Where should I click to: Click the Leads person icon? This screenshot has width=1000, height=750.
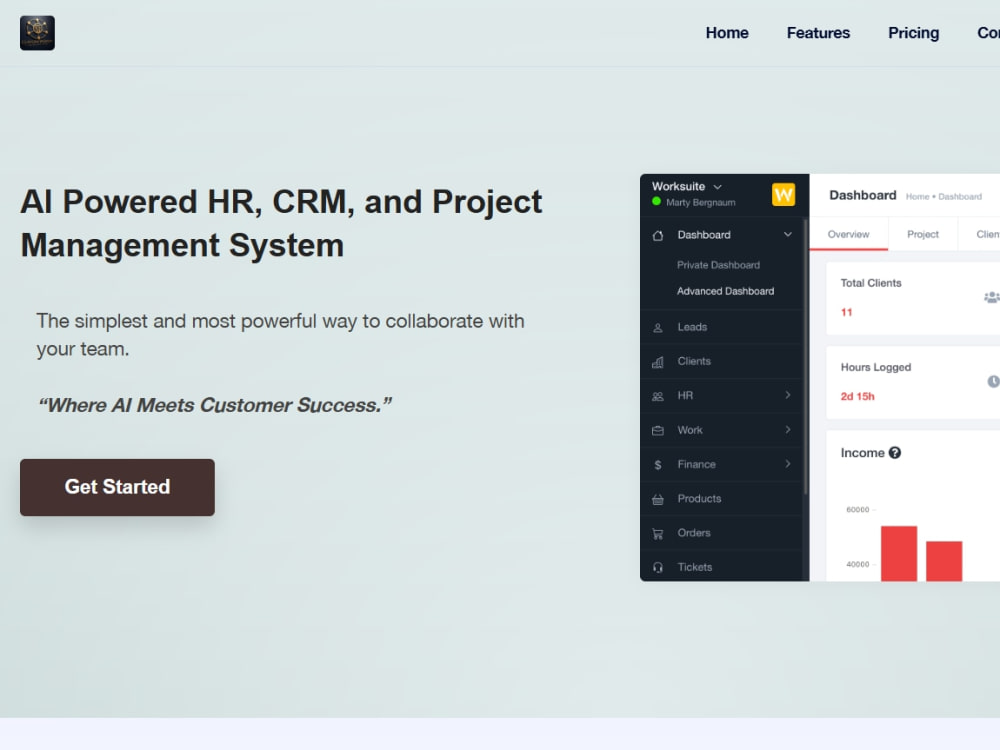658,328
